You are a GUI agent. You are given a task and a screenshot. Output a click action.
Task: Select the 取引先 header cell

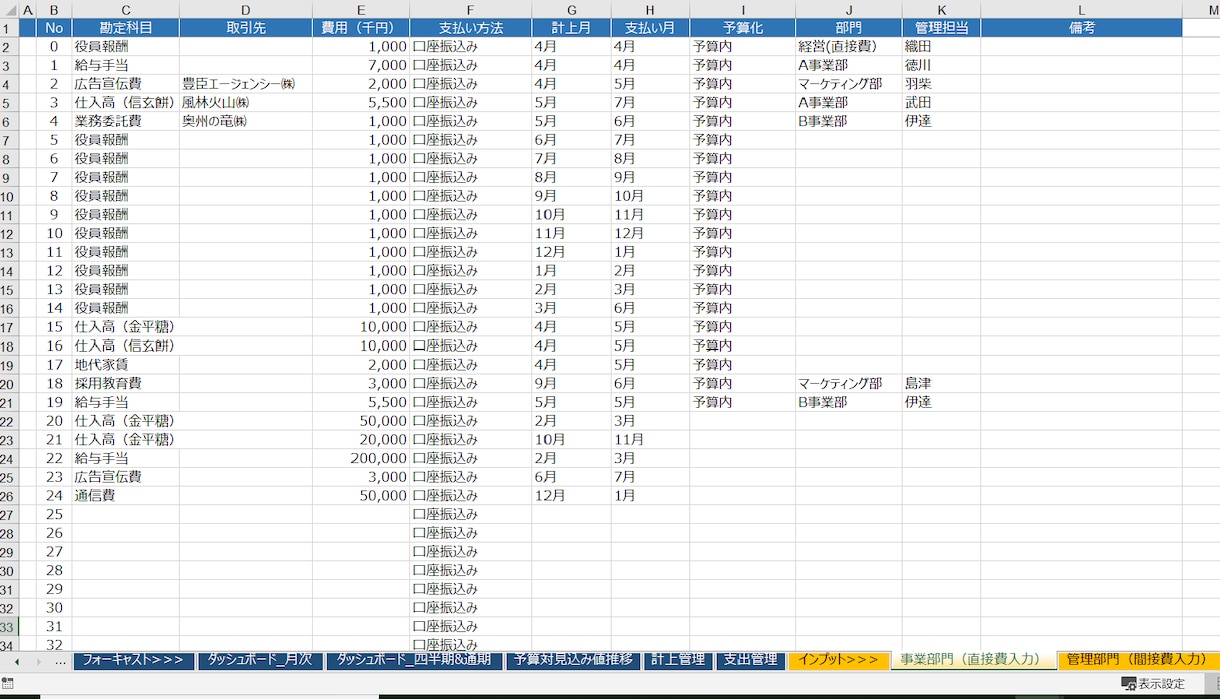point(246,28)
